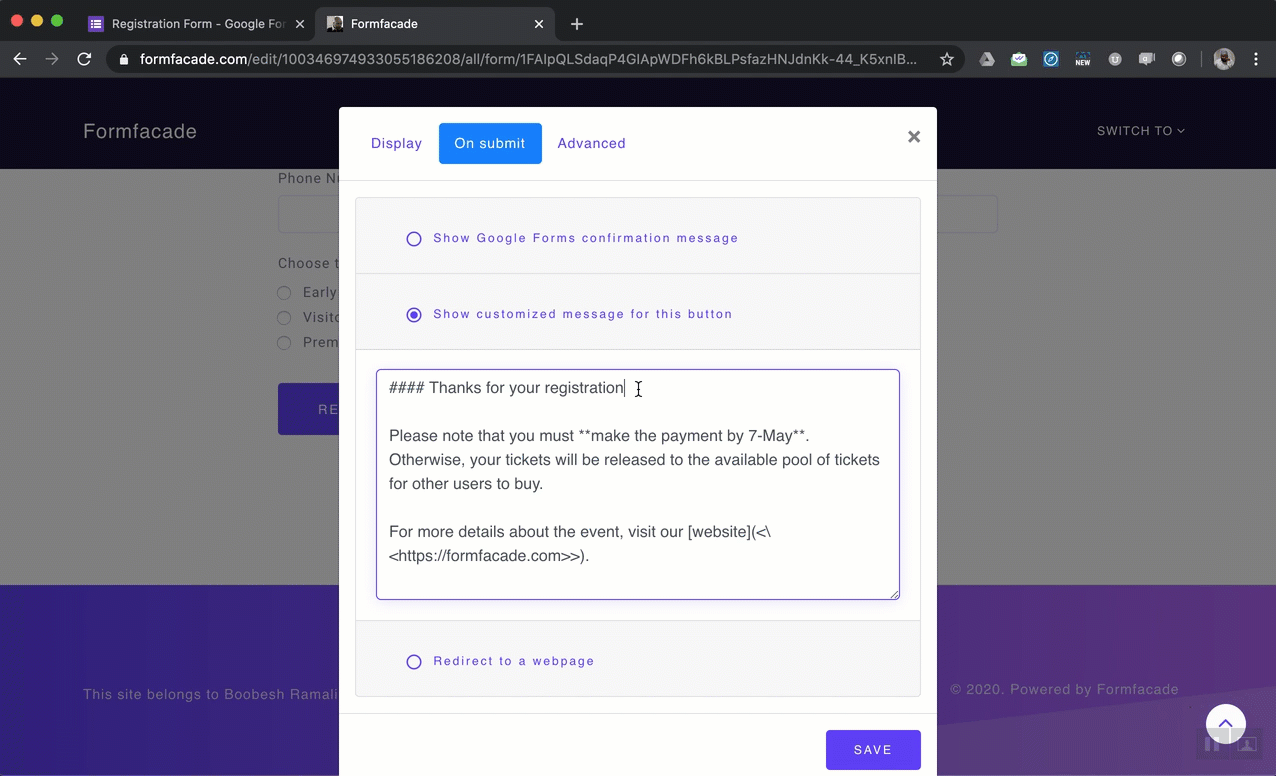Select Show Google Forms confirmation message option

pyautogui.click(x=414, y=239)
